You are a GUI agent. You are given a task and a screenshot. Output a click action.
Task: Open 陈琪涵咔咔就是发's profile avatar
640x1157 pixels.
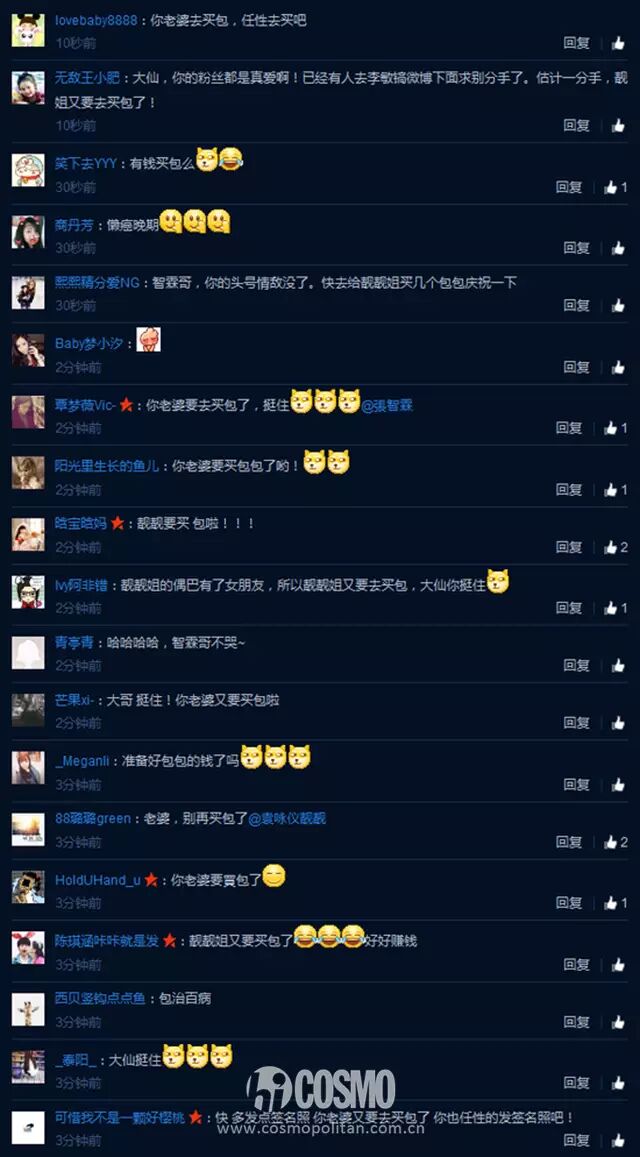point(28,947)
